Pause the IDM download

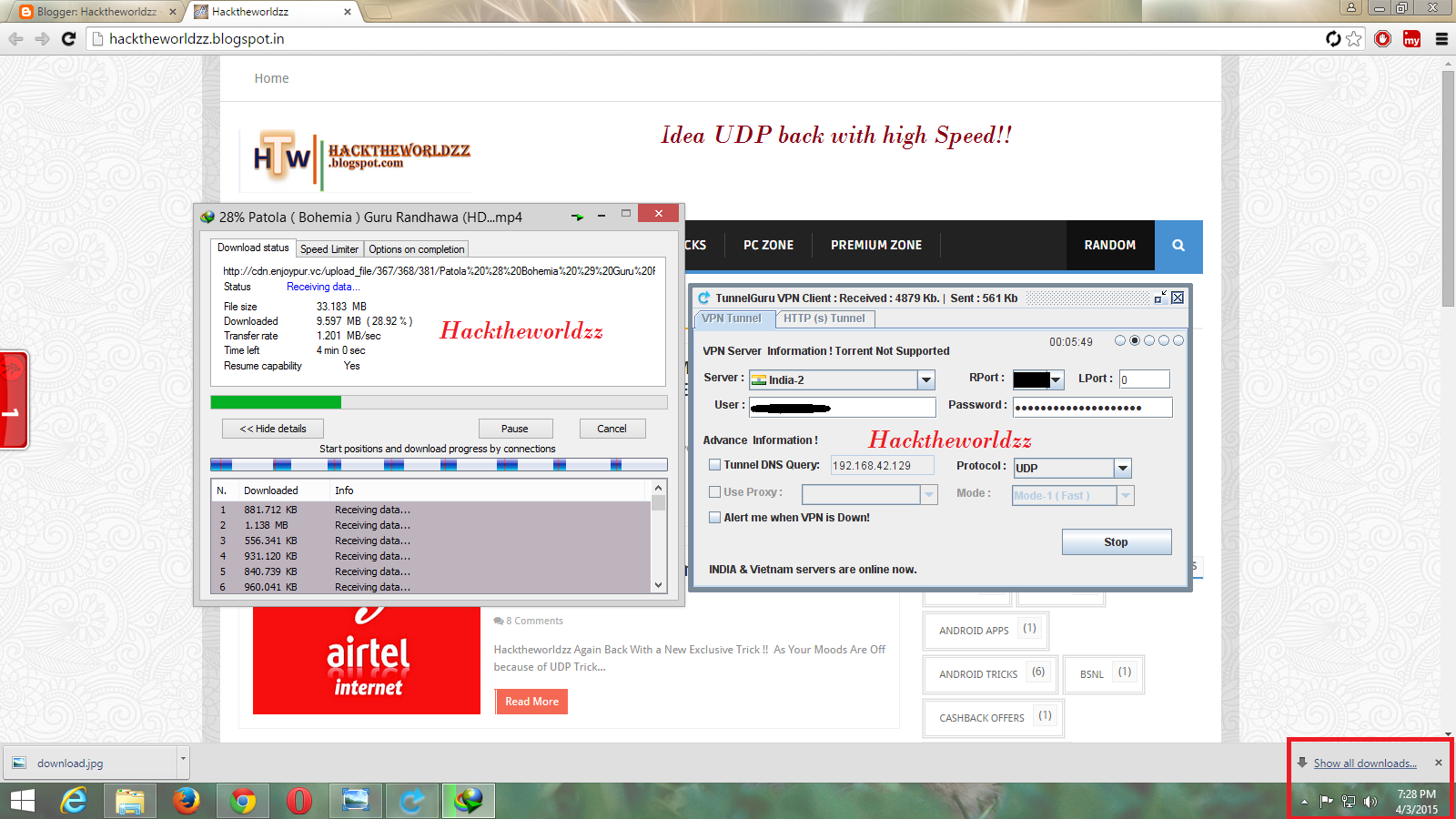pyautogui.click(x=515, y=429)
